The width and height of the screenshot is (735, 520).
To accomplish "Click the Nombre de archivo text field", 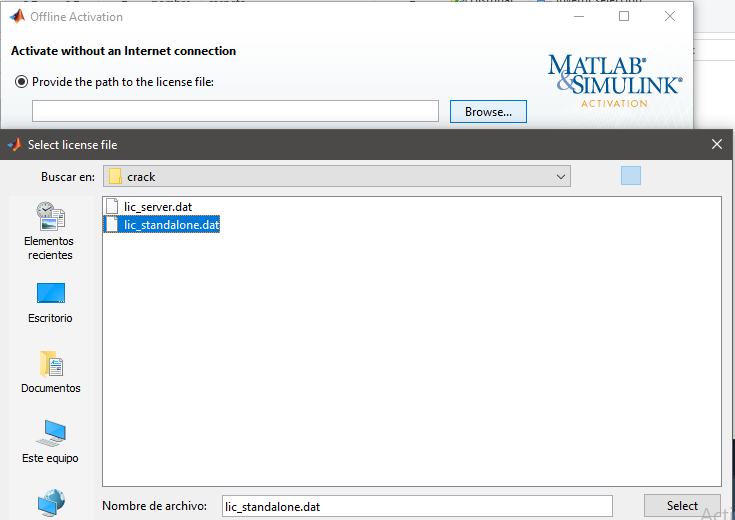I will (417, 506).
